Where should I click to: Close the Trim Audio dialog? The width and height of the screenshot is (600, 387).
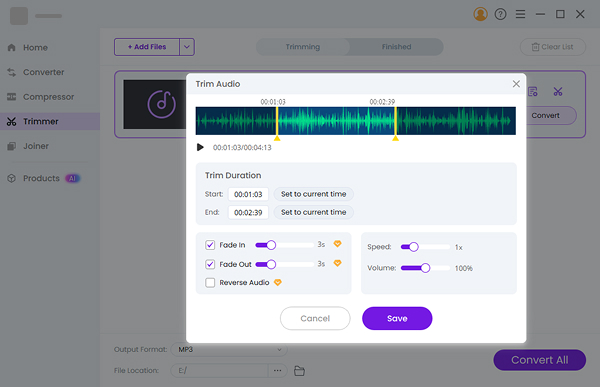pos(516,84)
